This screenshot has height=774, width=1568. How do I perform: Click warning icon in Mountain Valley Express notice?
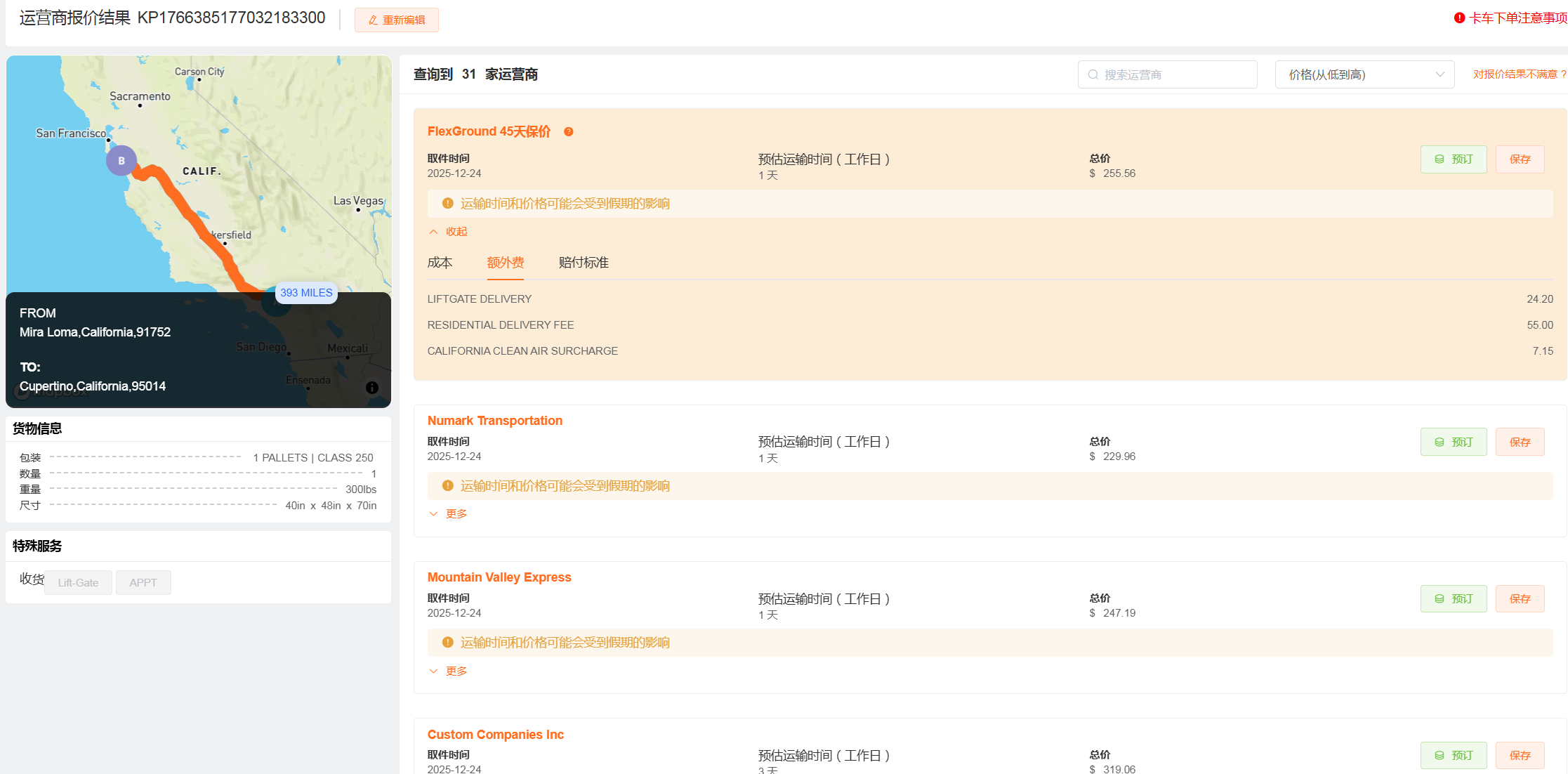pyautogui.click(x=447, y=642)
